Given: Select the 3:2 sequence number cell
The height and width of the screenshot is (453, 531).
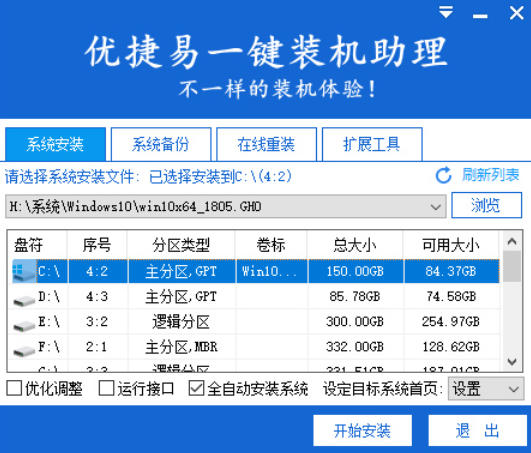Looking at the screenshot, I should (97, 322).
